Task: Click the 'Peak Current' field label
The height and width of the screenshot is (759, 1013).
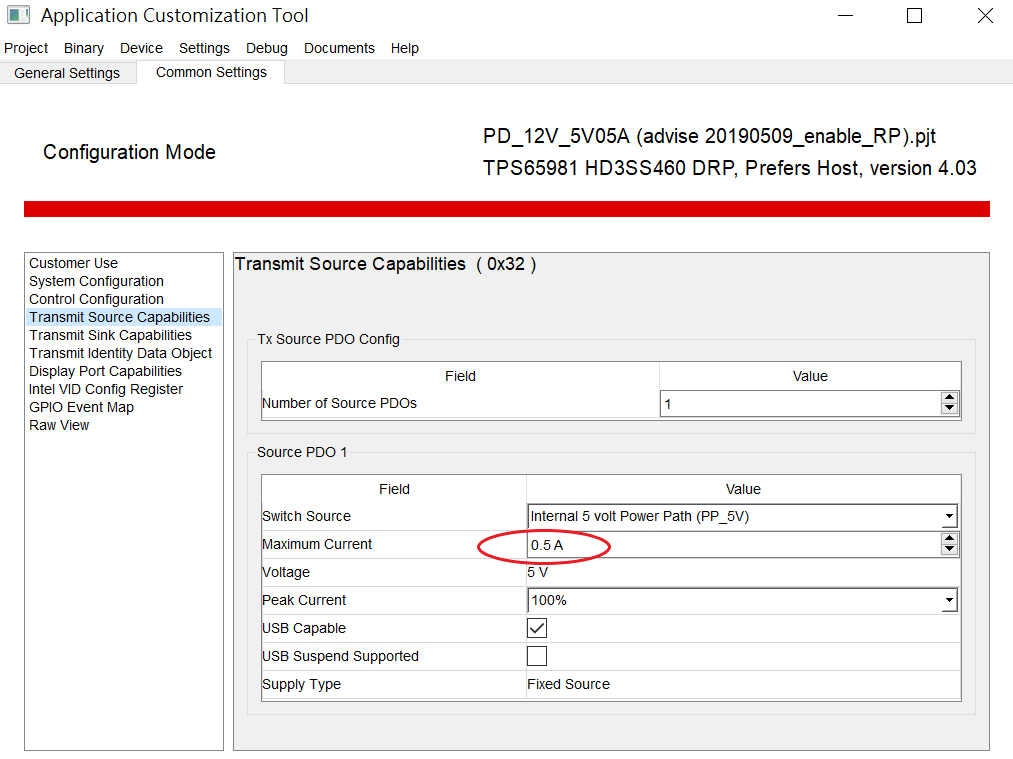Action: (x=304, y=600)
